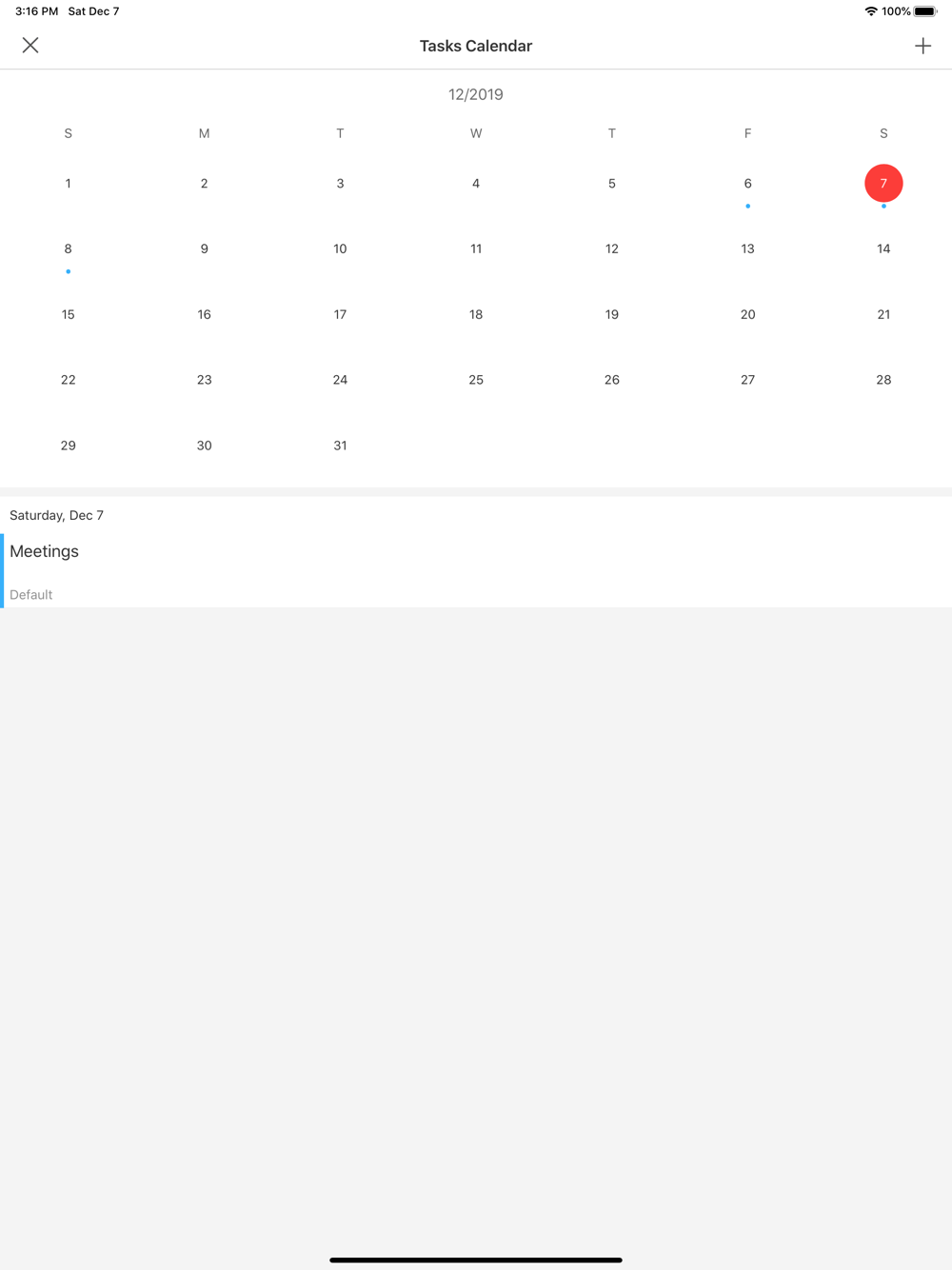Pick date 28 in the calendar

[883, 380]
